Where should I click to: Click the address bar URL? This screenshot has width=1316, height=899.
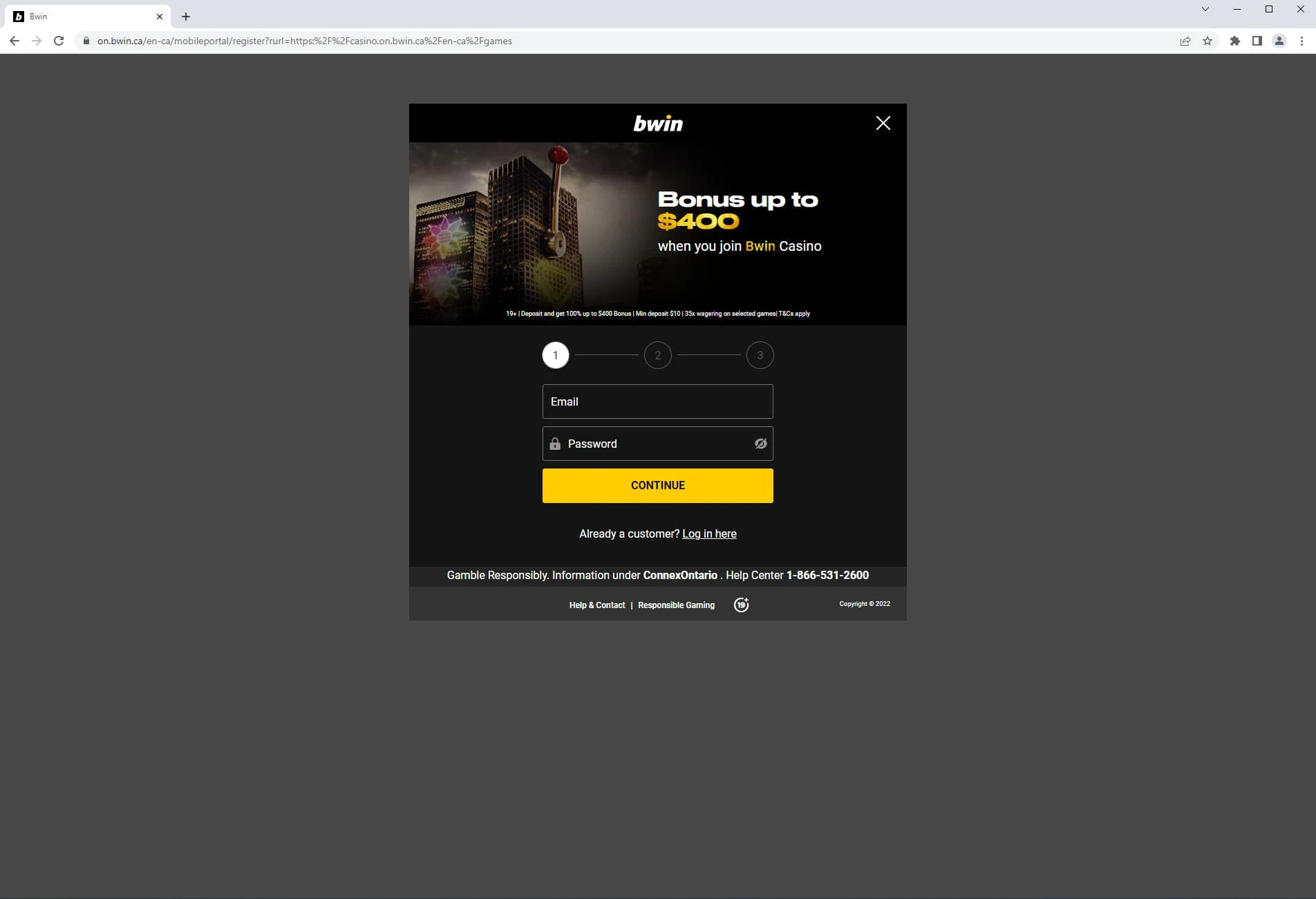click(x=305, y=41)
